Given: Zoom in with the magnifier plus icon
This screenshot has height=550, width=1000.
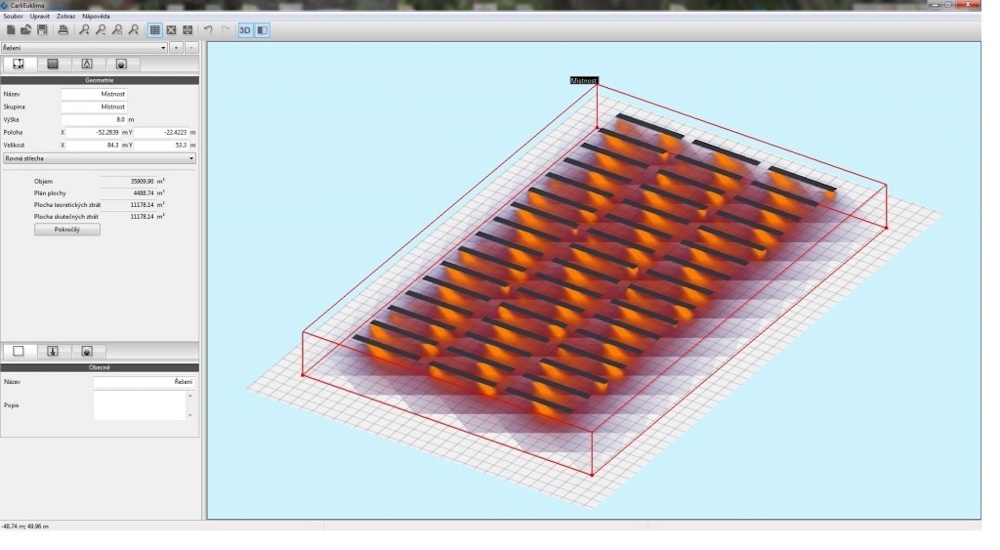Looking at the screenshot, I should coord(85,31).
